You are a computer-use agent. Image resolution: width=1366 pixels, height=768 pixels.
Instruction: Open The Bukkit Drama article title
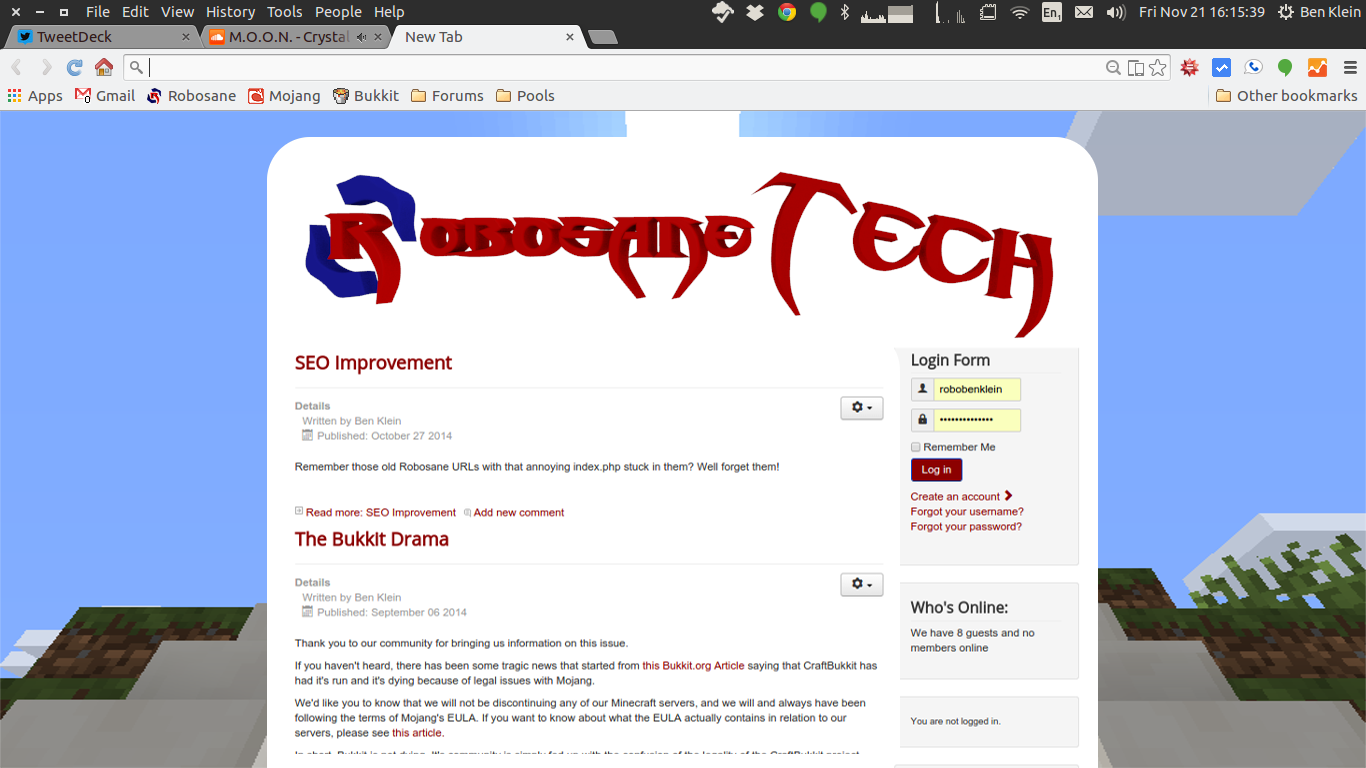pos(371,539)
